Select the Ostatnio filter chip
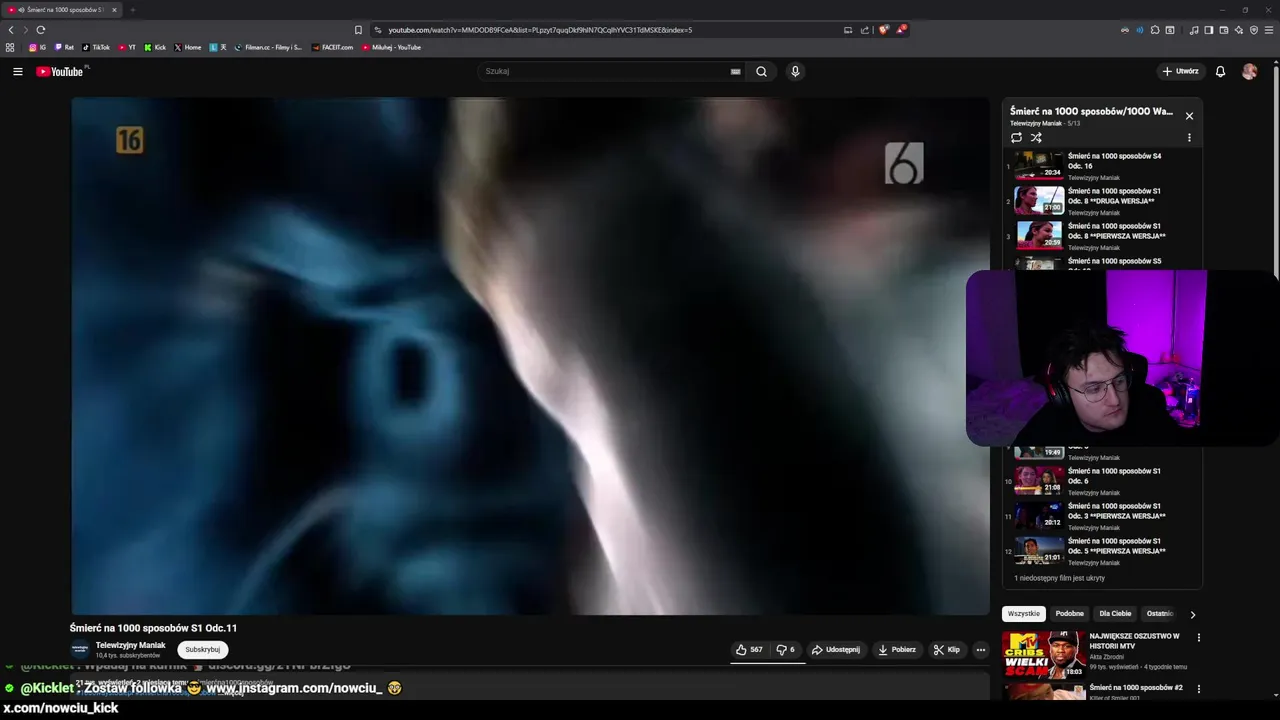This screenshot has width=1280, height=720. pyautogui.click(x=1159, y=613)
